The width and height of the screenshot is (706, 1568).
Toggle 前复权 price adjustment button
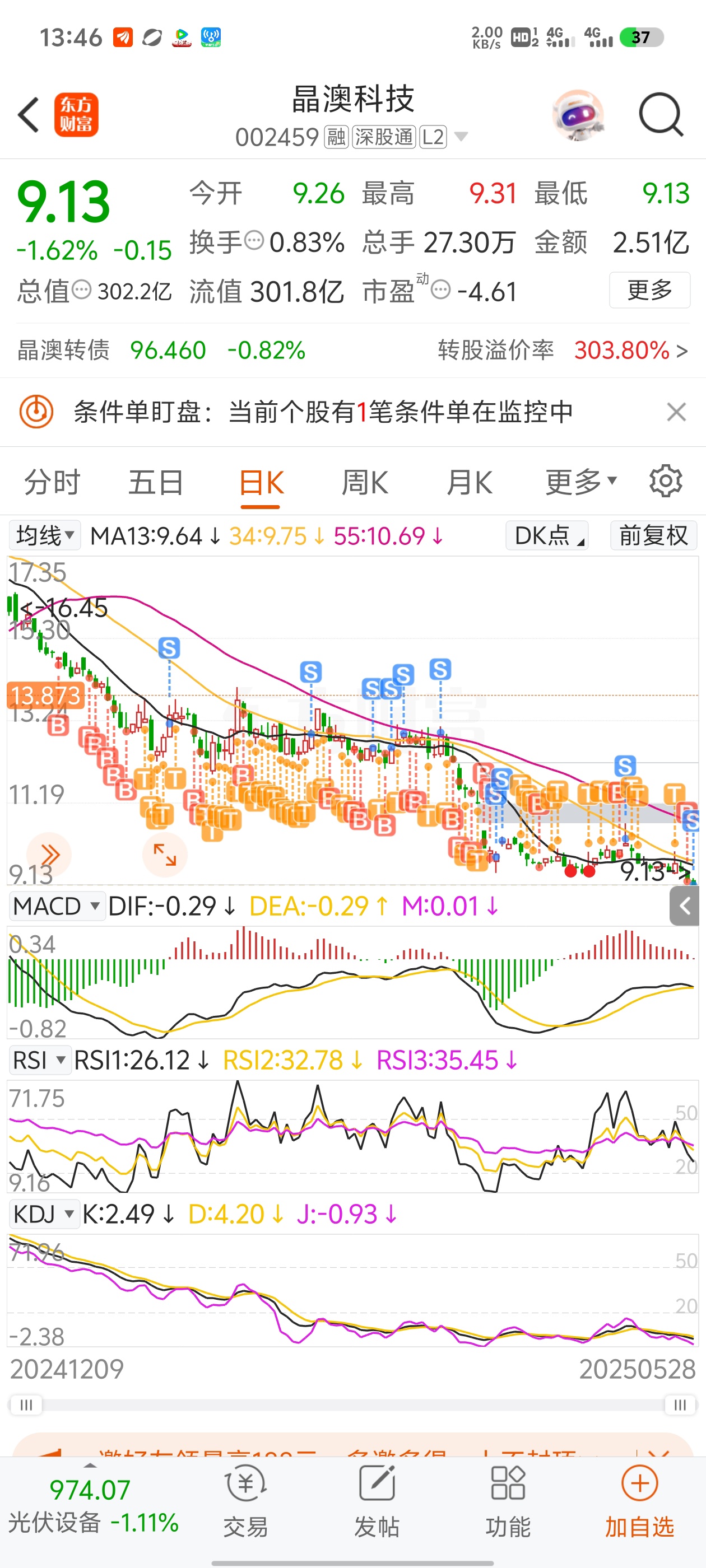point(654,536)
